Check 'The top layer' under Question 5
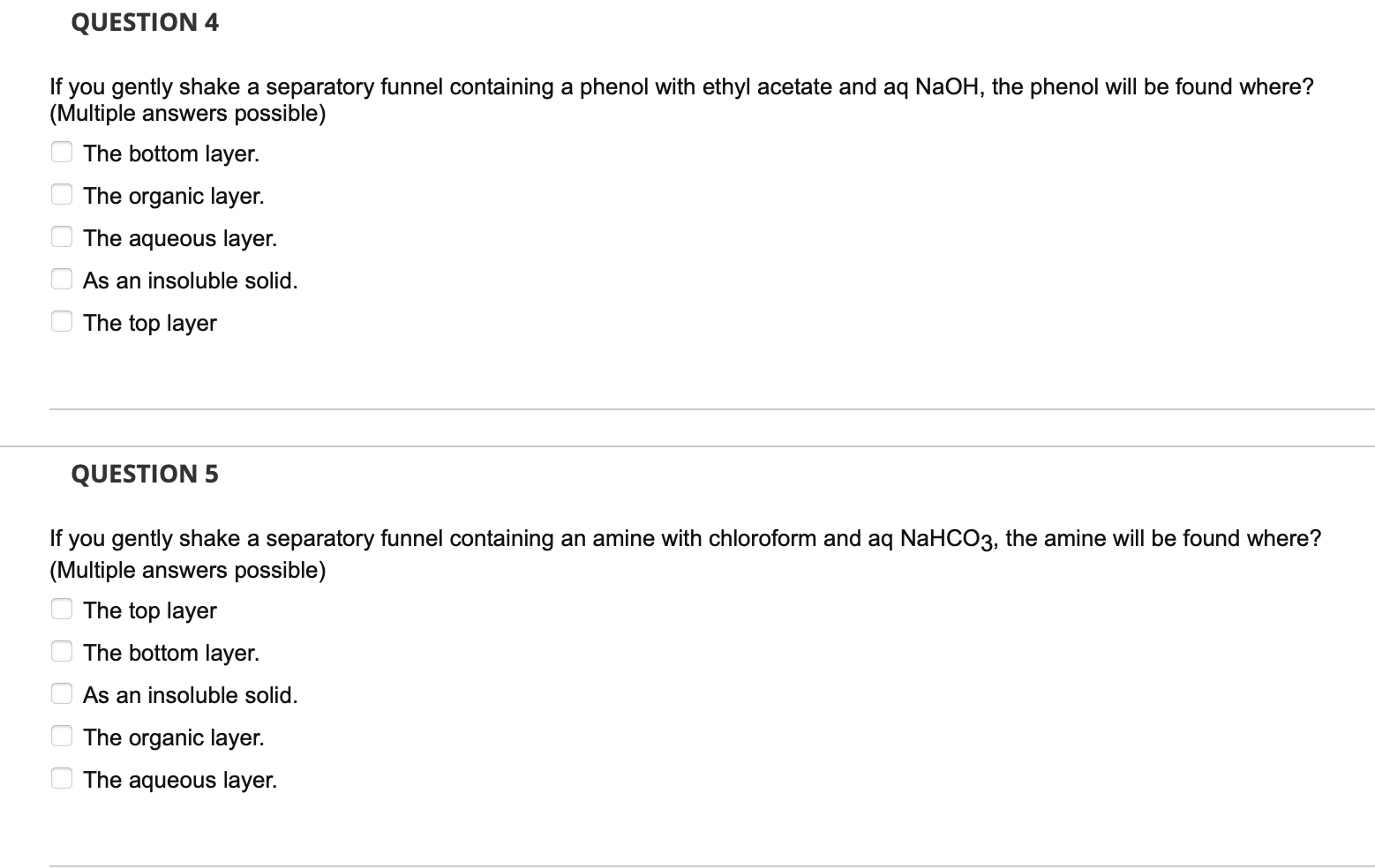1375x868 pixels. tap(62, 609)
